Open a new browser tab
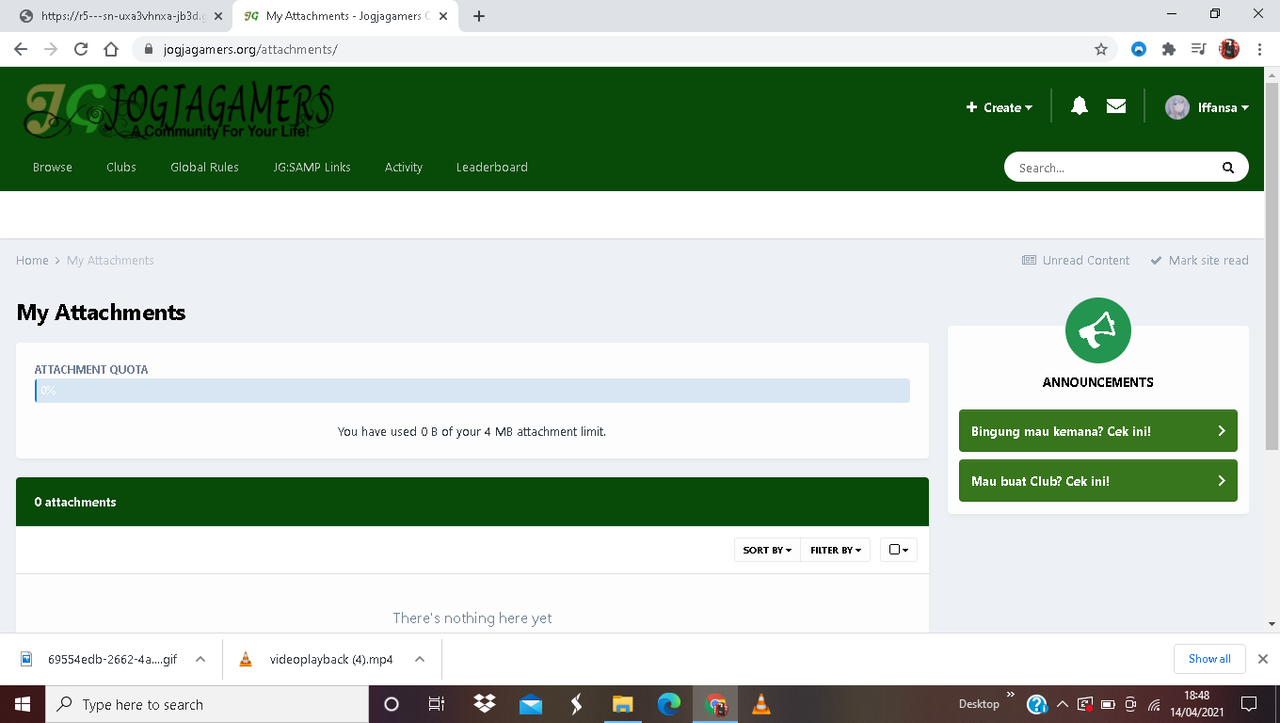The image size is (1280, 723). (479, 16)
